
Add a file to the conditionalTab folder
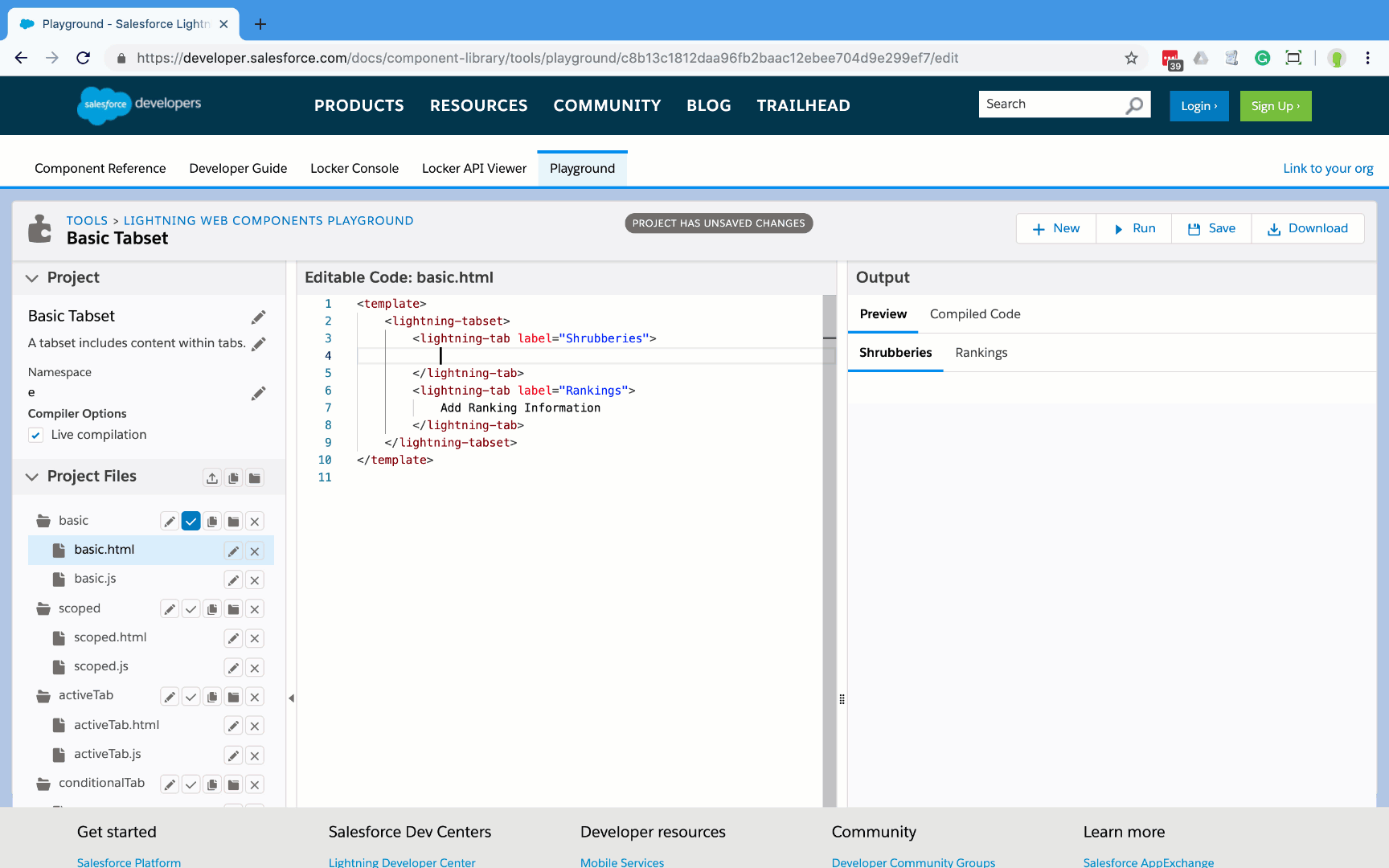[x=212, y=784]
